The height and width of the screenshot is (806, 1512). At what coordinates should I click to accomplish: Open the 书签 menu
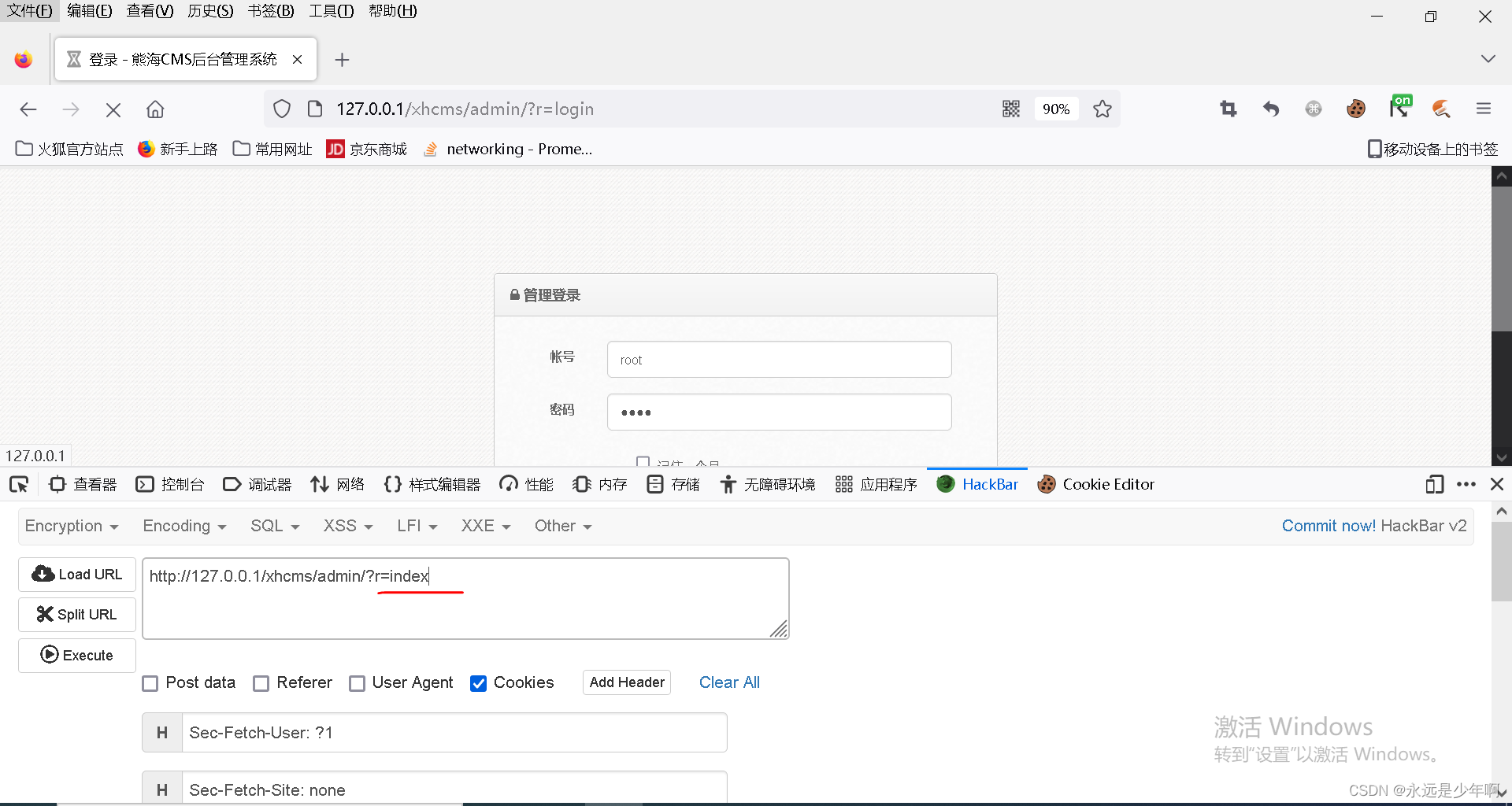click(271, 11)
